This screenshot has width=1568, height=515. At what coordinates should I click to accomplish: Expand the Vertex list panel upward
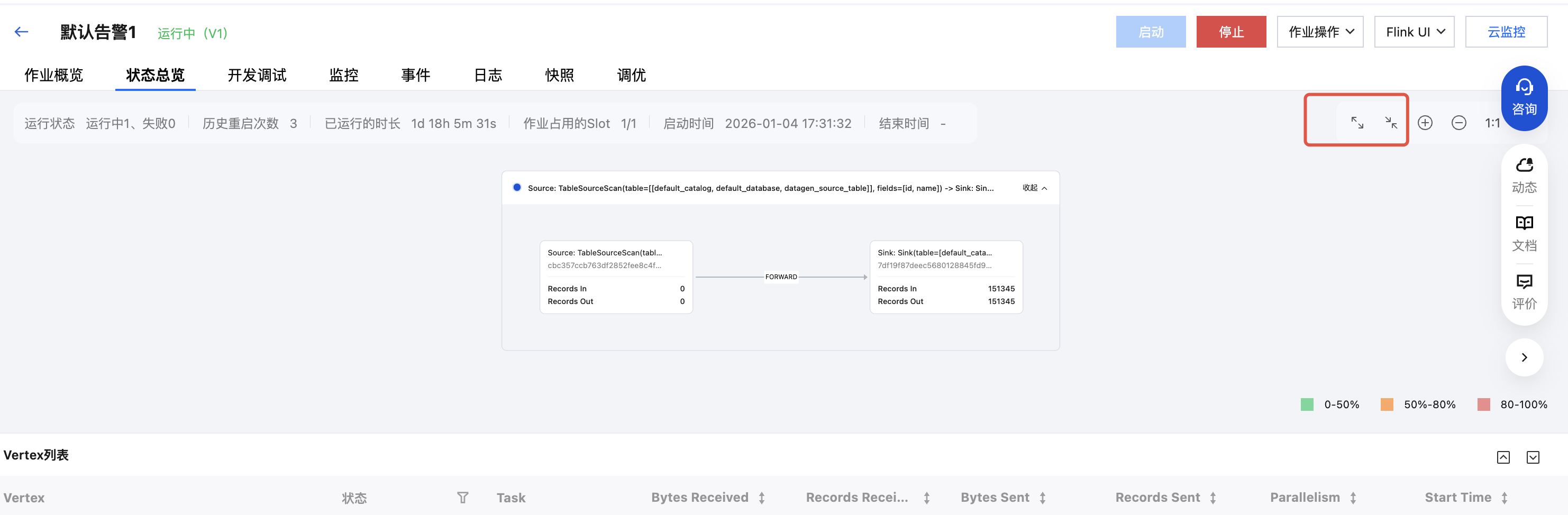pos(1503,457)
